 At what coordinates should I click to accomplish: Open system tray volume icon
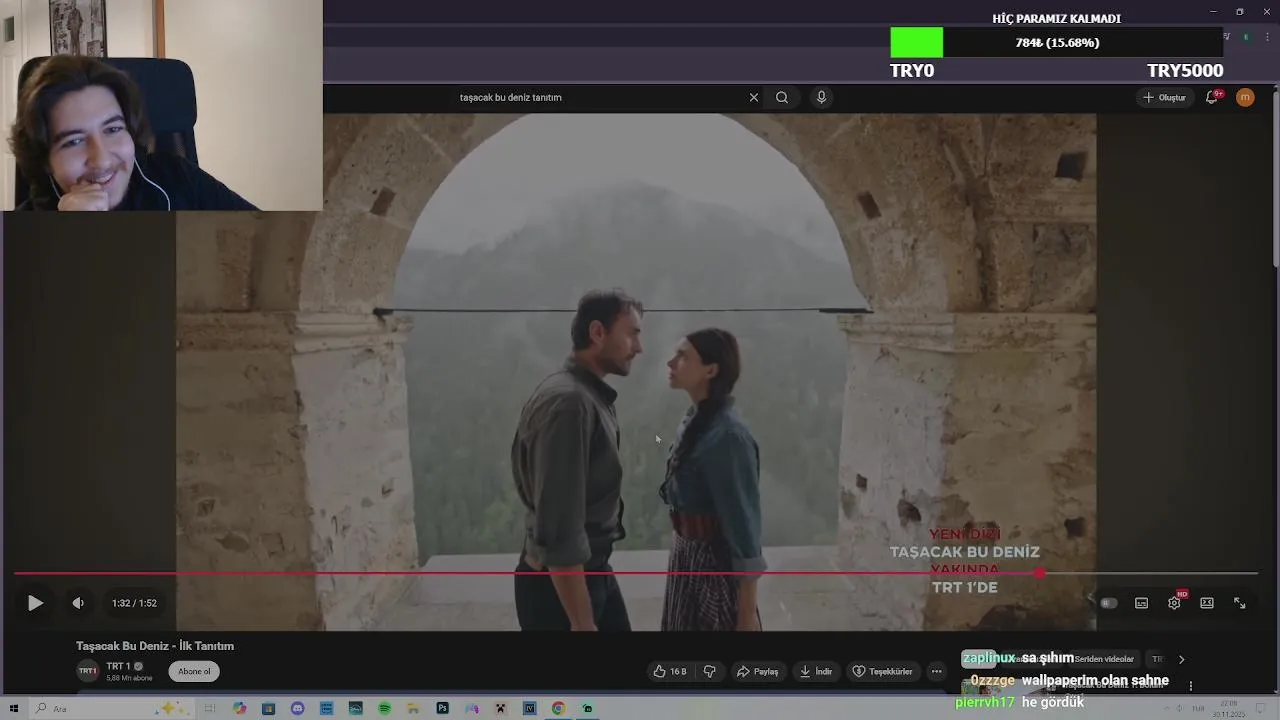pyautogui.click(x=1178, y=708)
